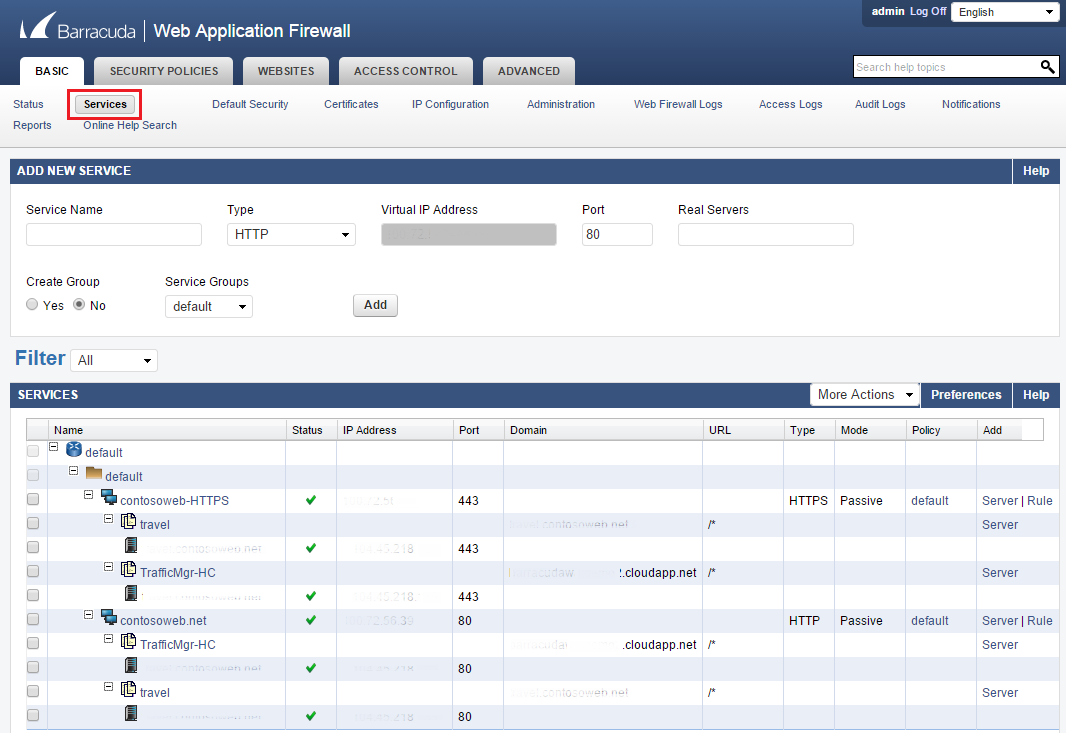Open the Reports page
This screenshot has width=1066, height=733.
point(32,125)
